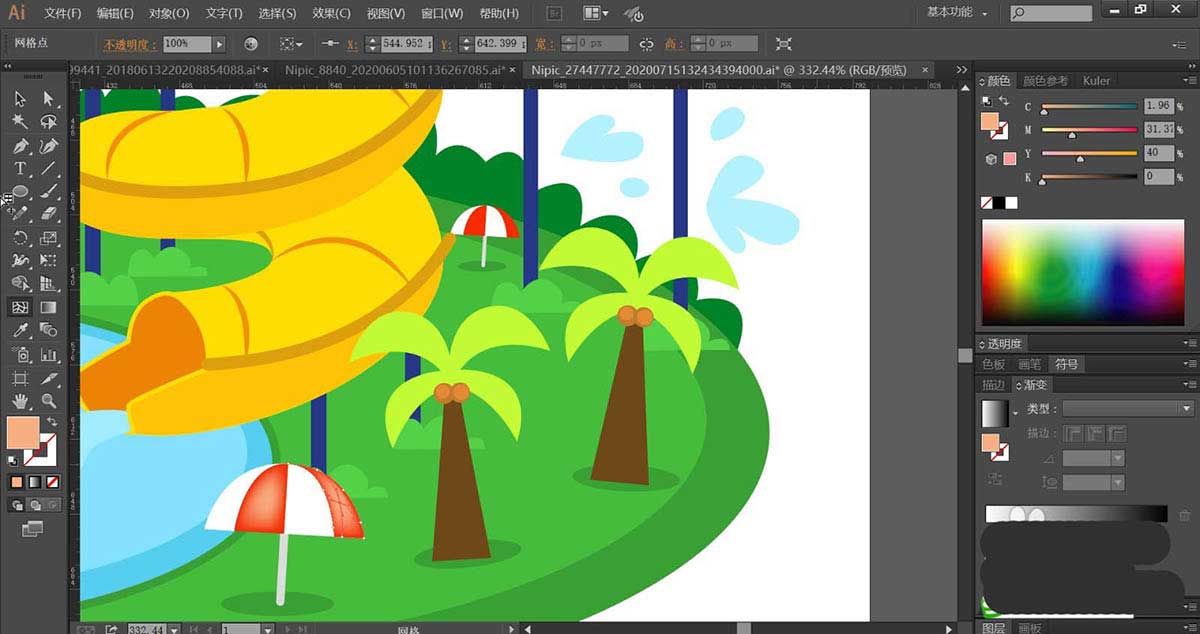
Task: Select the Type tool
Action: click(x=20, y=169)
